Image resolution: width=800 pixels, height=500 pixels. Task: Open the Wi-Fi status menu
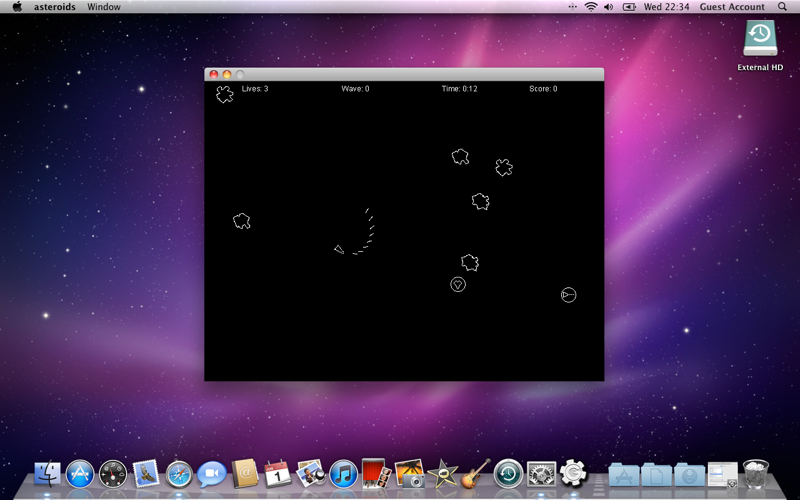(591, 7)
